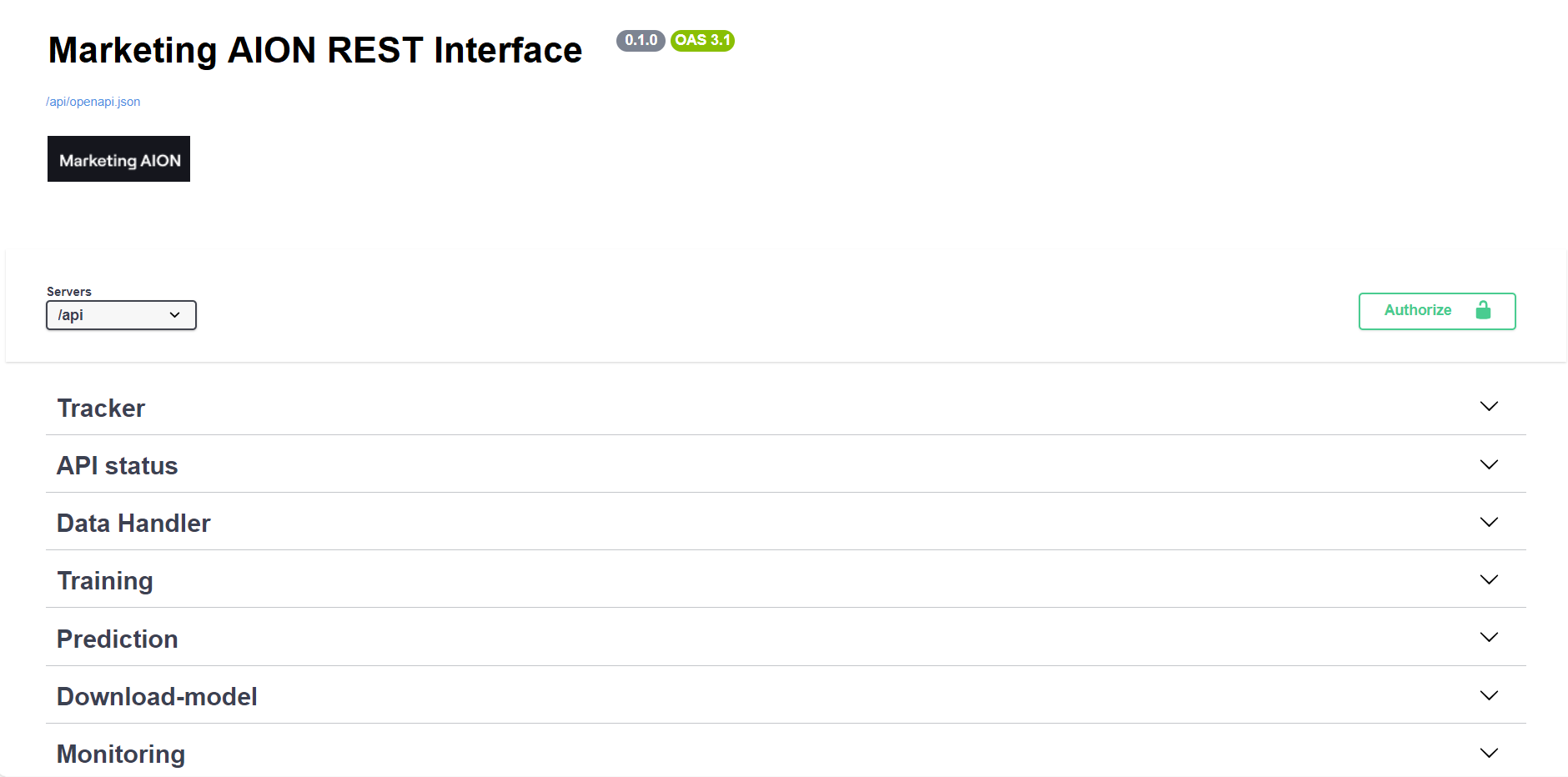Select the Download-model tag heading
This screenshot has height=777, width=1568.
[x=157, y=697]
